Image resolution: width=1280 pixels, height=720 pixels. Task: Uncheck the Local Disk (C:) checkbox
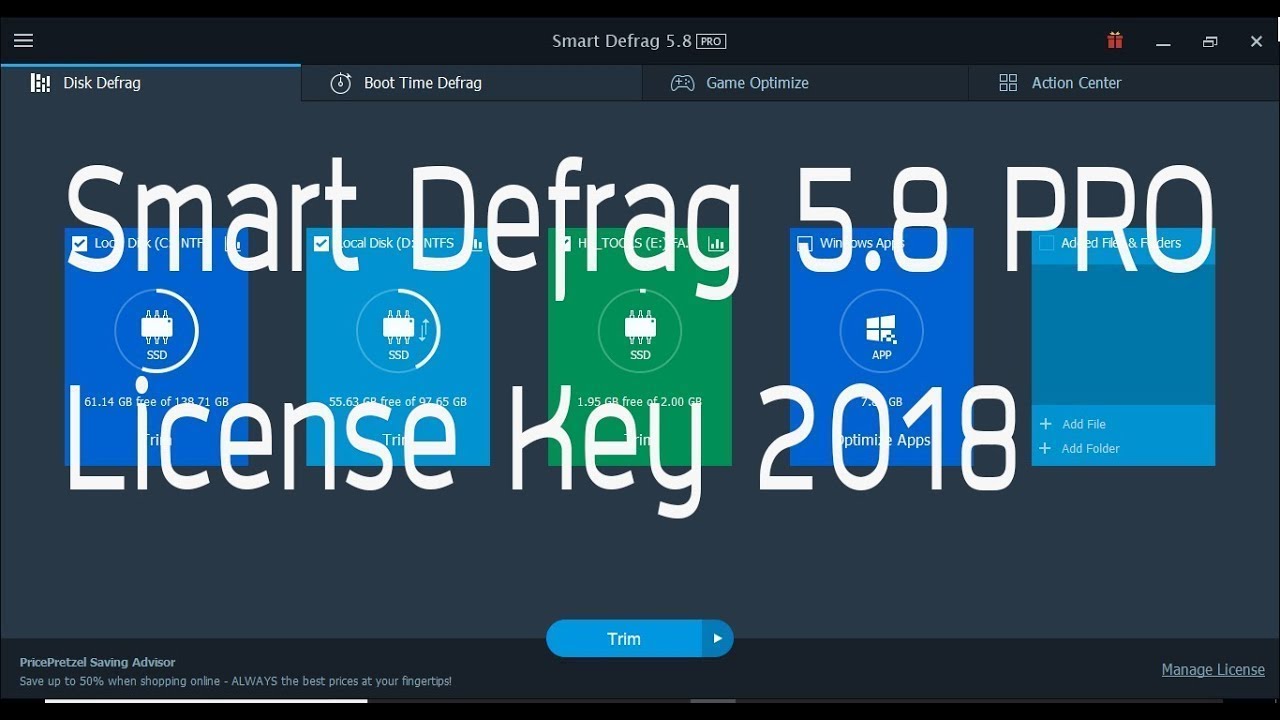pos(80,243)
